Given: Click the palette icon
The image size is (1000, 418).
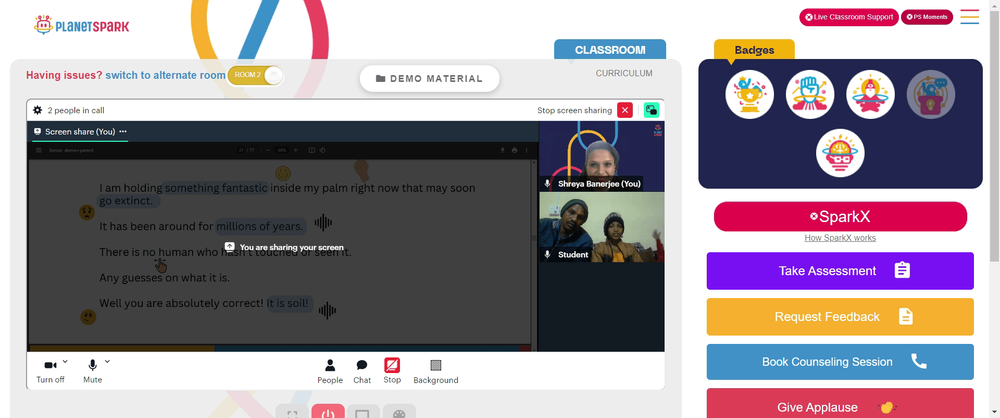Looking at the screenshot, I should [x=399, y=412].
